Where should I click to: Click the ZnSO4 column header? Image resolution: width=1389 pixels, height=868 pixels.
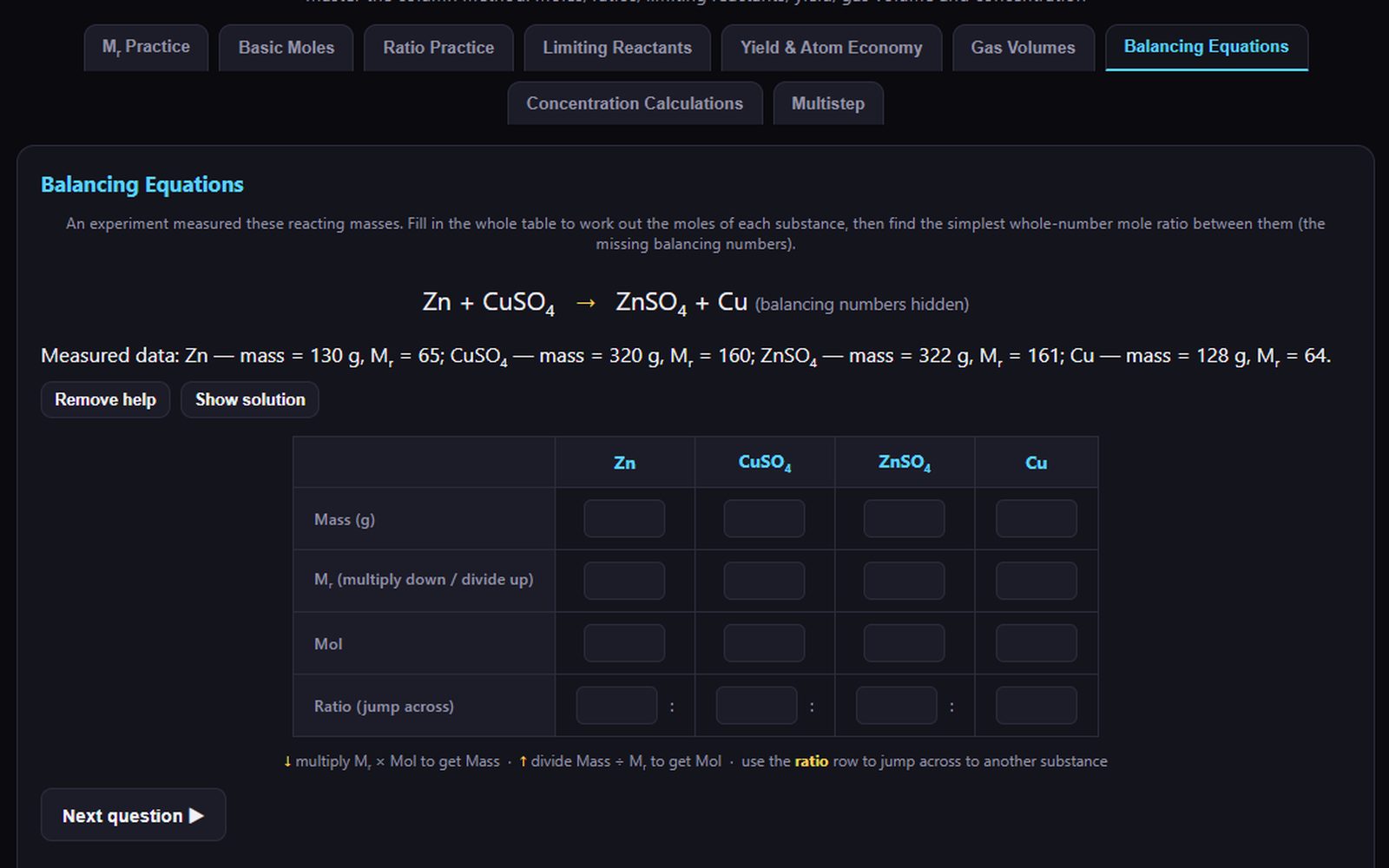[x=904, y=463]
